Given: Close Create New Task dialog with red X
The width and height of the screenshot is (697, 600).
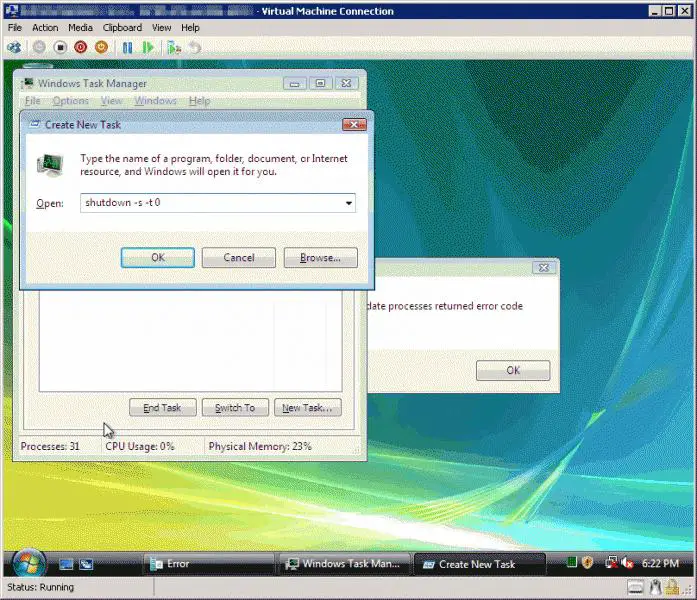Looking at the screenshot, I should (354, 124).
